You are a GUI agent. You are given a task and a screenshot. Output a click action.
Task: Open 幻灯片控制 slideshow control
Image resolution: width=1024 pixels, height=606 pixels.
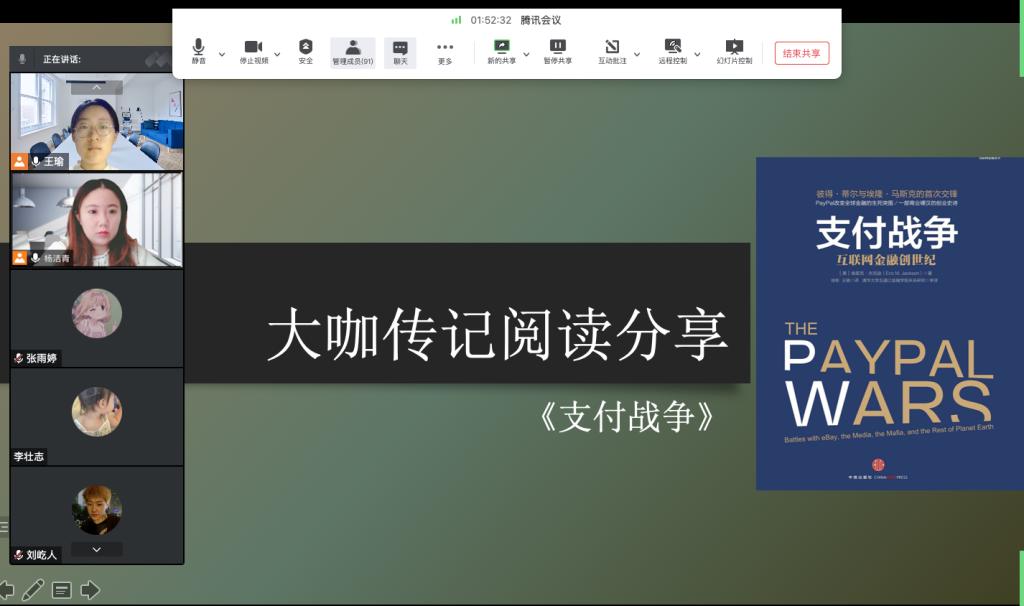point(734,52)
